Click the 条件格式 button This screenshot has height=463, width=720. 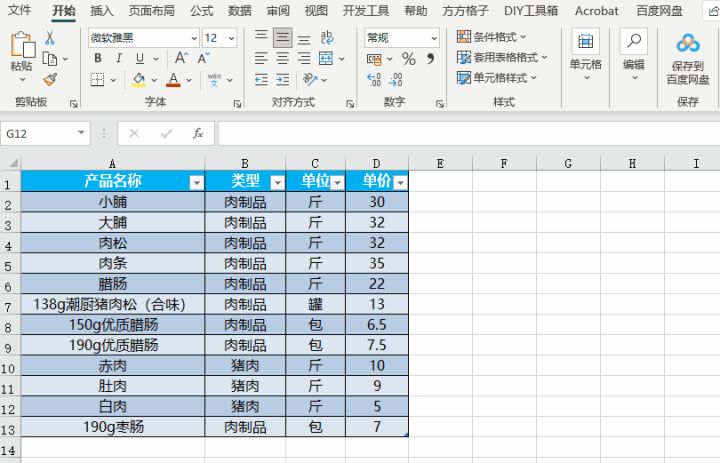497,37
